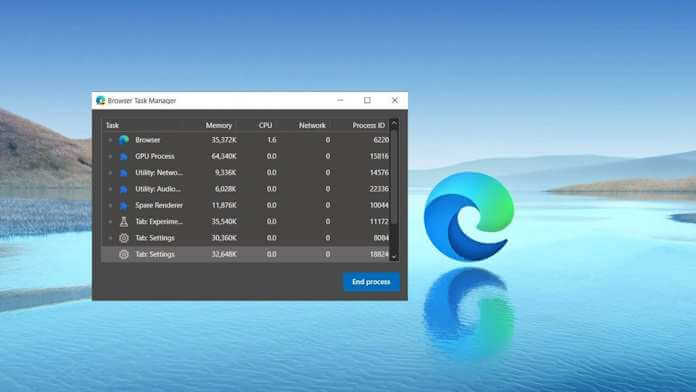Click gear icon of Settings tab 32,648K
This screenshot has width=696, height=392.
pos(124,254)
